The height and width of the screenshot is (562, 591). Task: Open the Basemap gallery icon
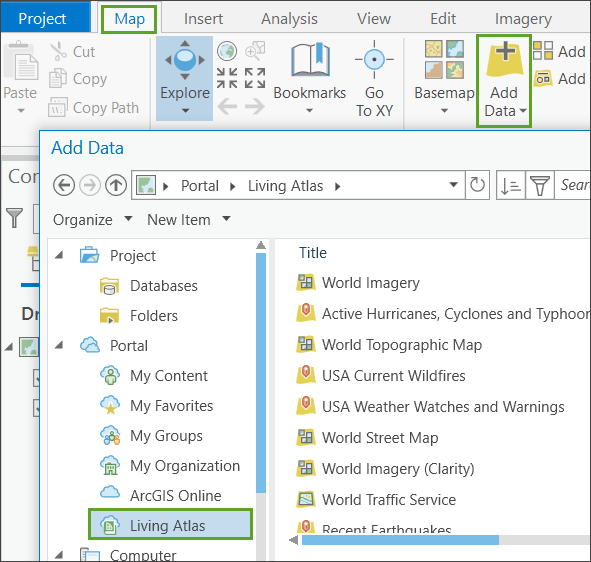[x=444, y=60]
